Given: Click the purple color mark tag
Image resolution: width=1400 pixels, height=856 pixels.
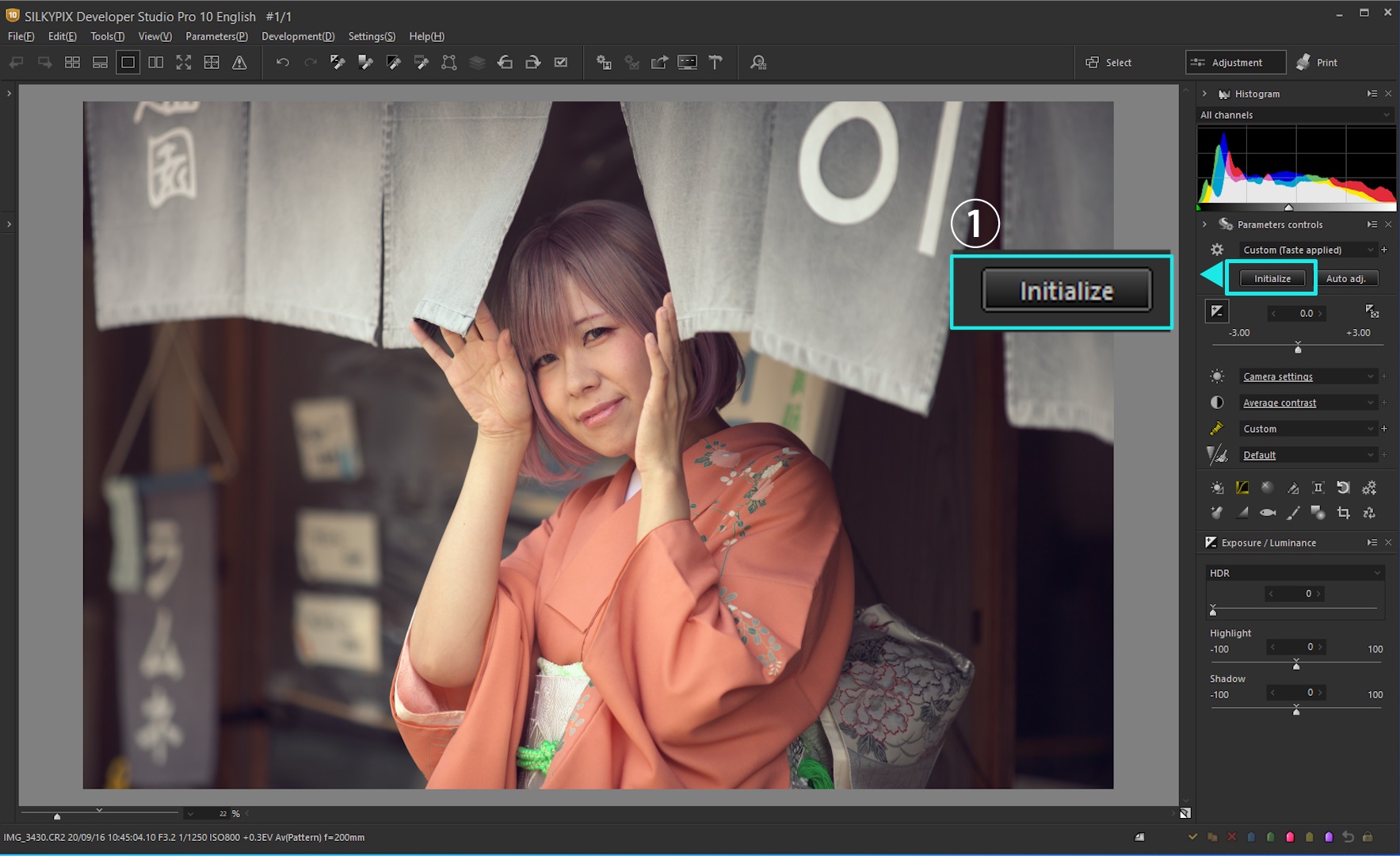Looking at the screenshot, I should 1329,837.
